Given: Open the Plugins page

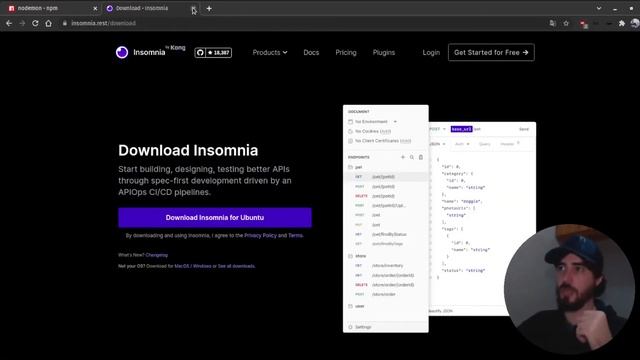Looking at the screenshot, I should click(384, 52).
